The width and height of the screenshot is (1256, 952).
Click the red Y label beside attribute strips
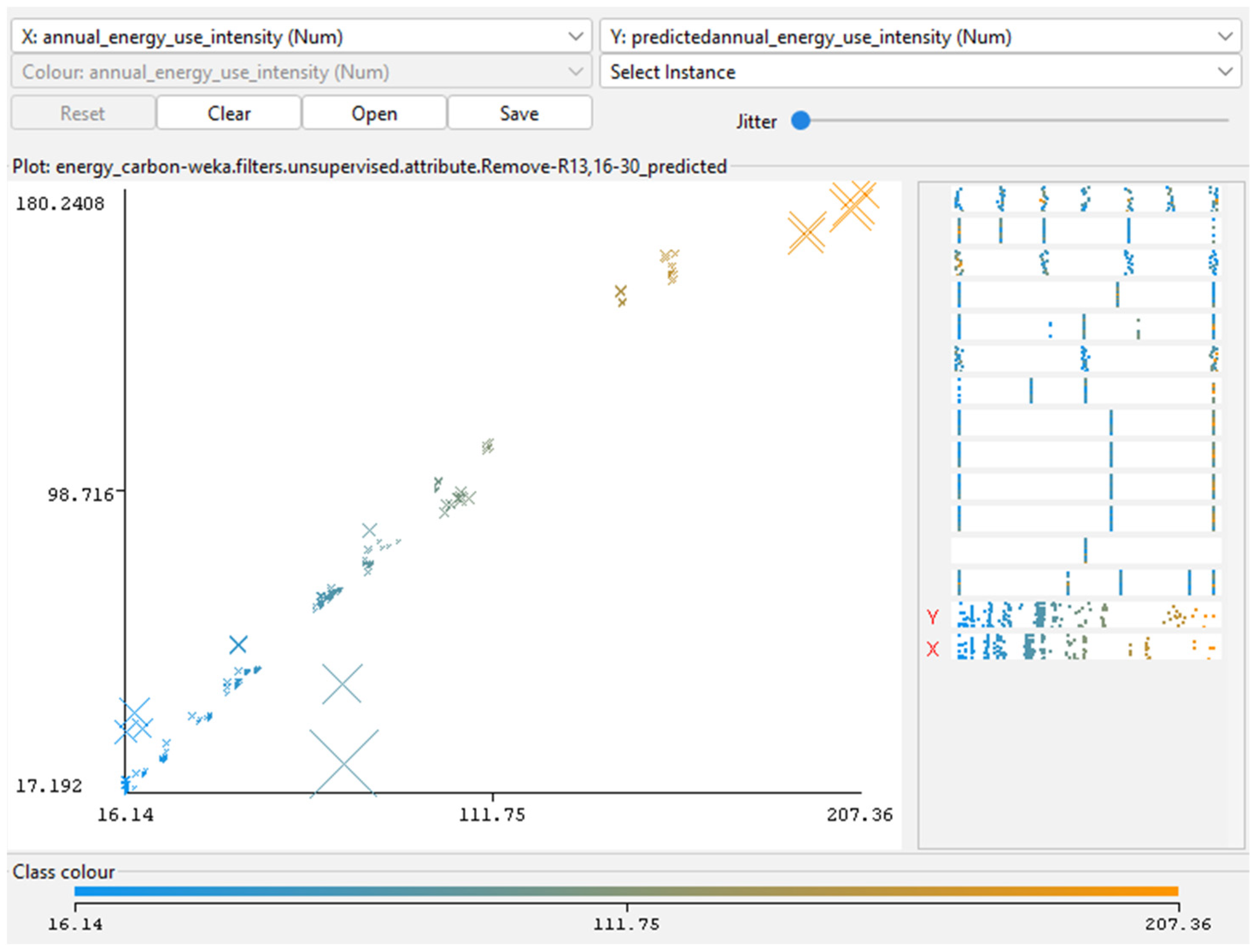click(x=932, y=617)
